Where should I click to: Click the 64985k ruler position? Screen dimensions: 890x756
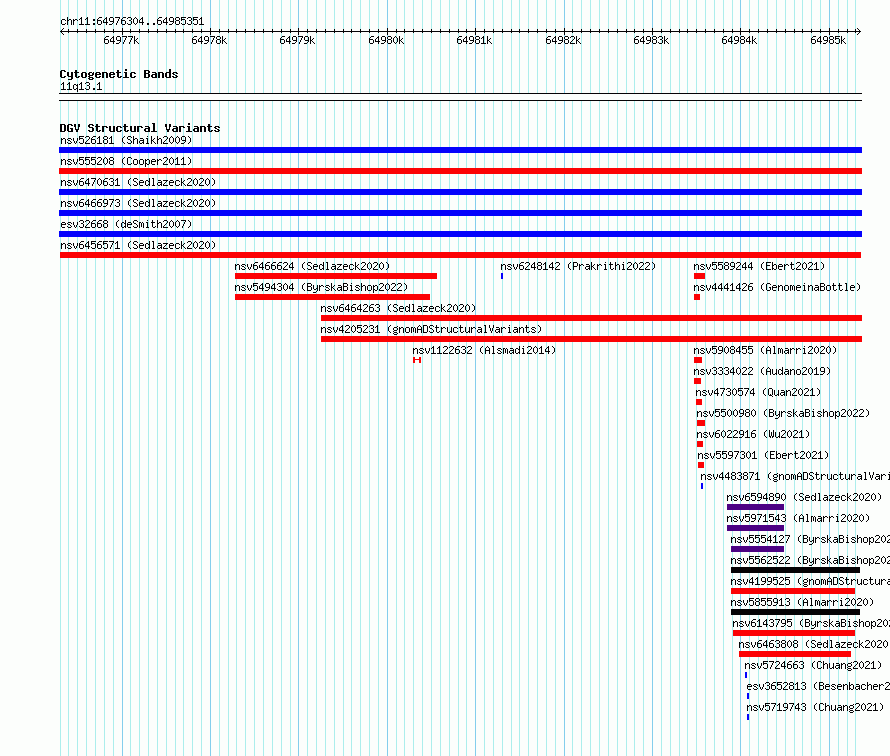click(828, 40)
